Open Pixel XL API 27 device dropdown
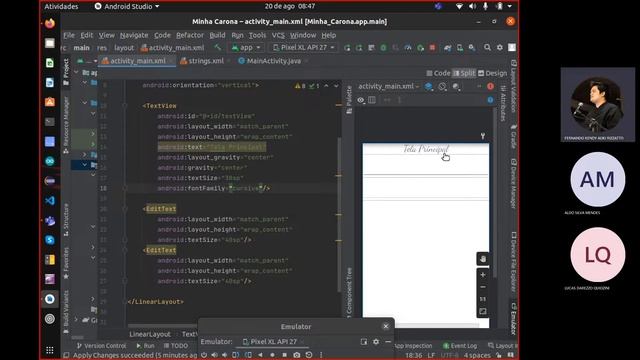This screenshot has height=360, width=640. point(304,48)
